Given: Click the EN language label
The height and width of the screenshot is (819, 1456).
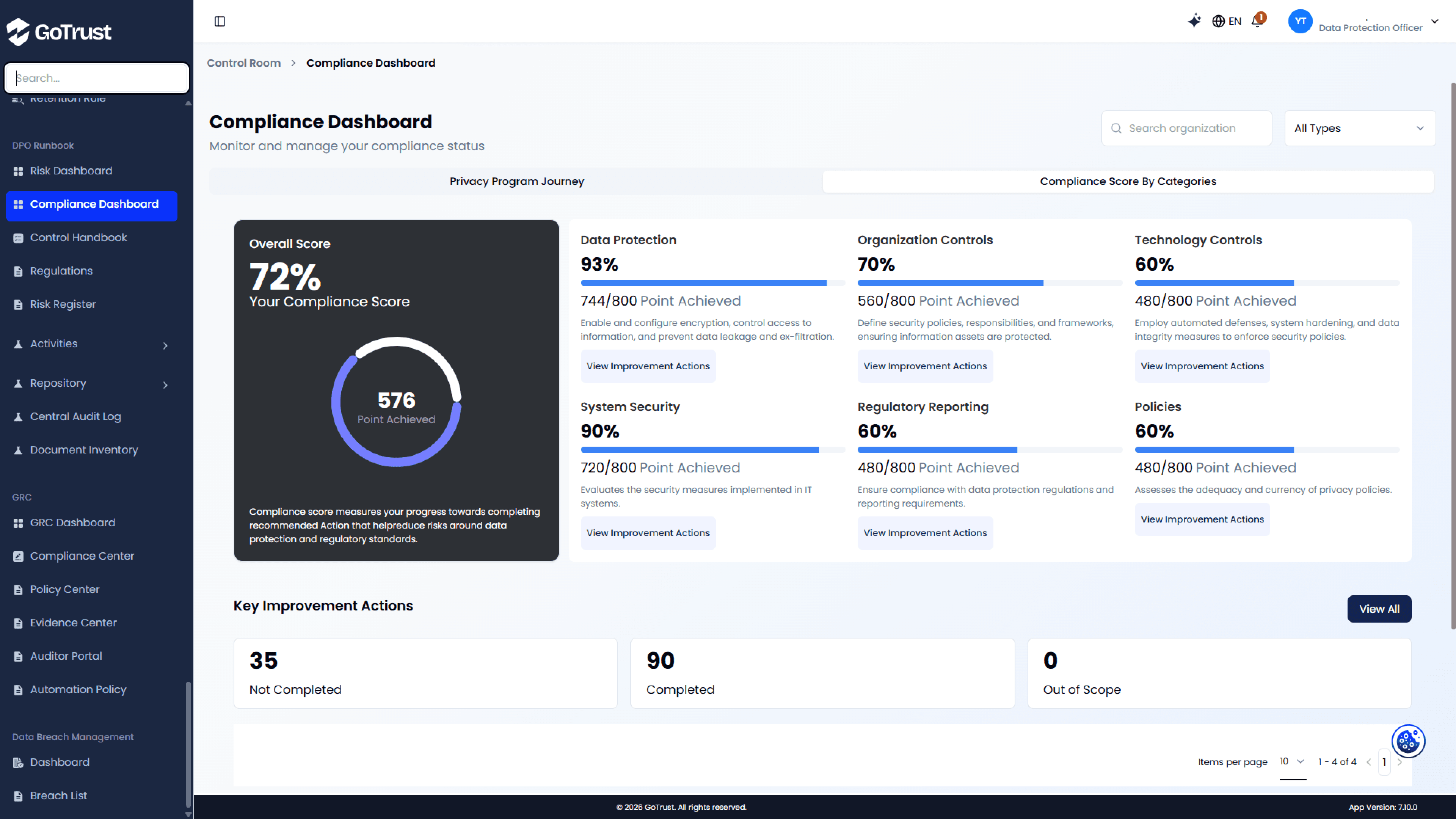Looking at the screenshot, I should [1235, 22].
